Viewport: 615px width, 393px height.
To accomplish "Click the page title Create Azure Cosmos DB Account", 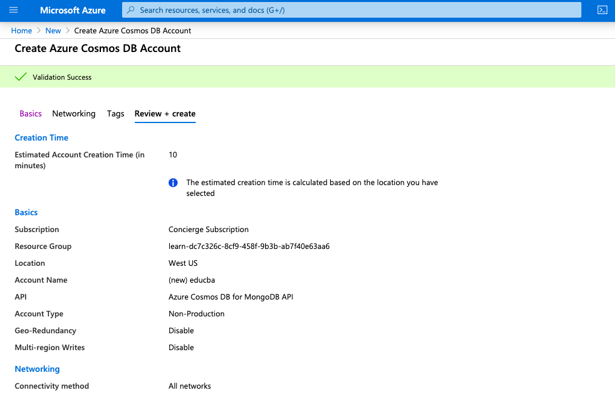I will click(x=98, y=49).
